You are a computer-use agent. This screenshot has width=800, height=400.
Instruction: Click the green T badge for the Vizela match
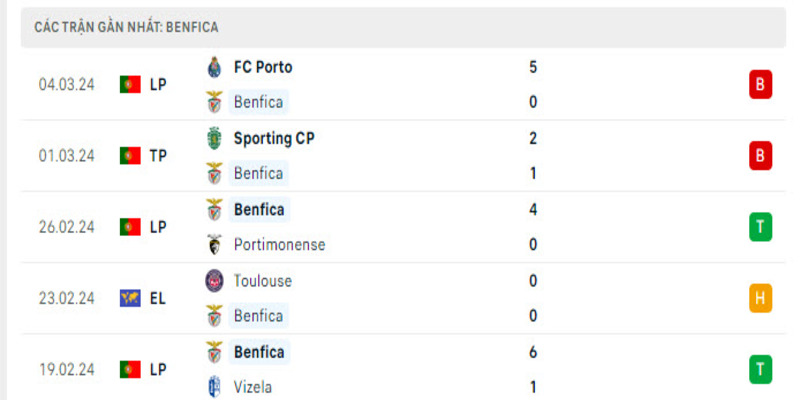coord(760,369)
